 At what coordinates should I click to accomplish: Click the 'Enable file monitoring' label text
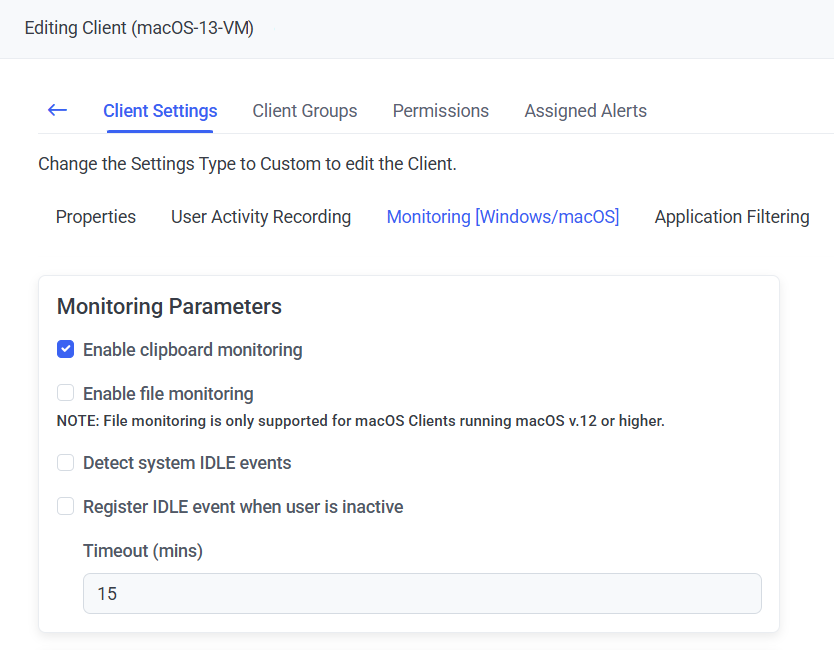click(x=168, y=394)
